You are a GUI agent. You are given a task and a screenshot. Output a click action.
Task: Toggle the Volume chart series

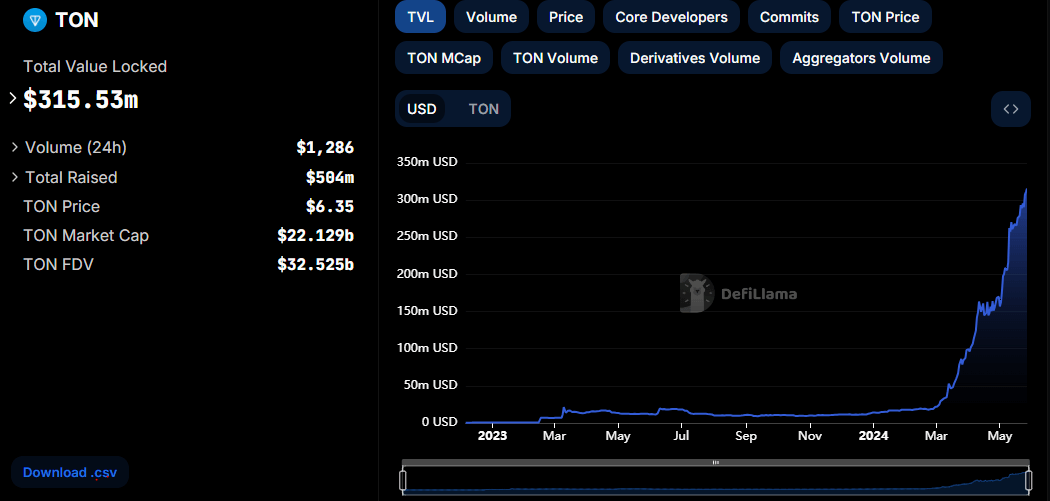tap(492, 17)
